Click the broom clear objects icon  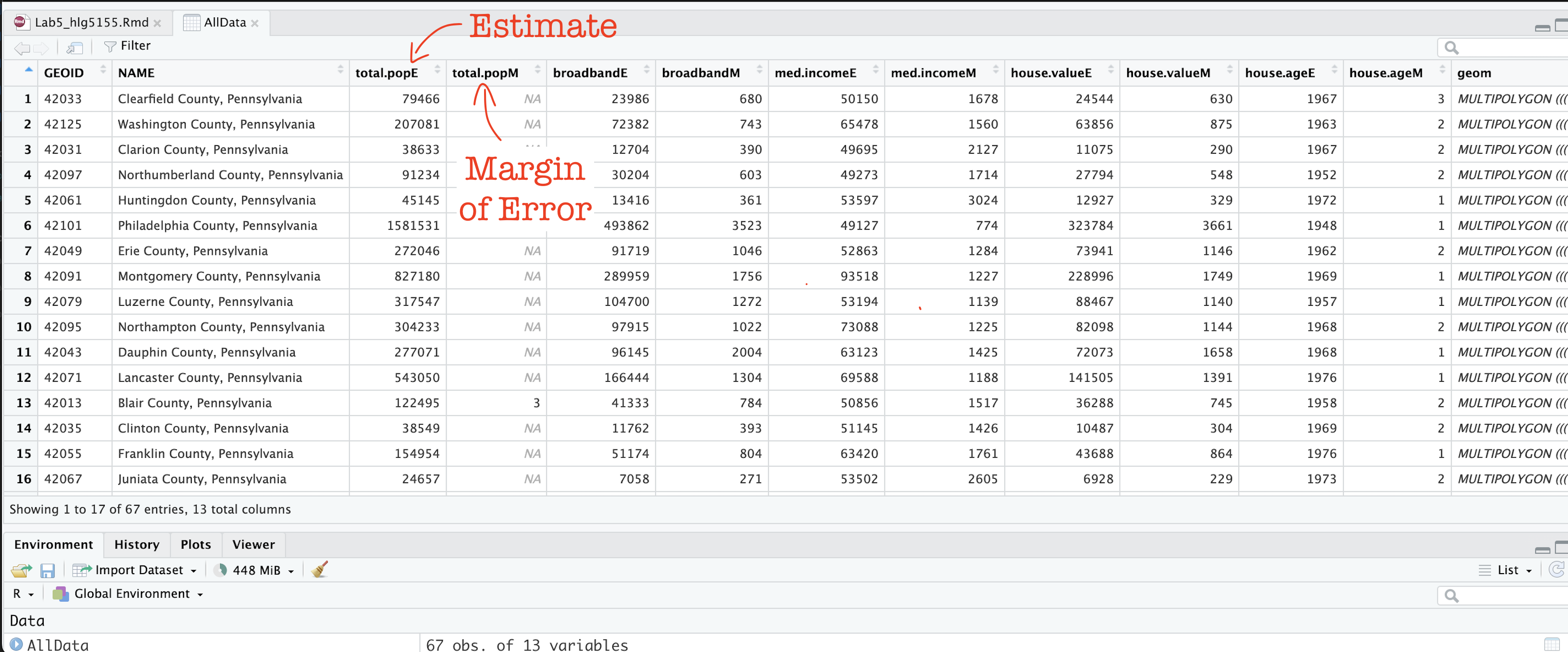320,569
